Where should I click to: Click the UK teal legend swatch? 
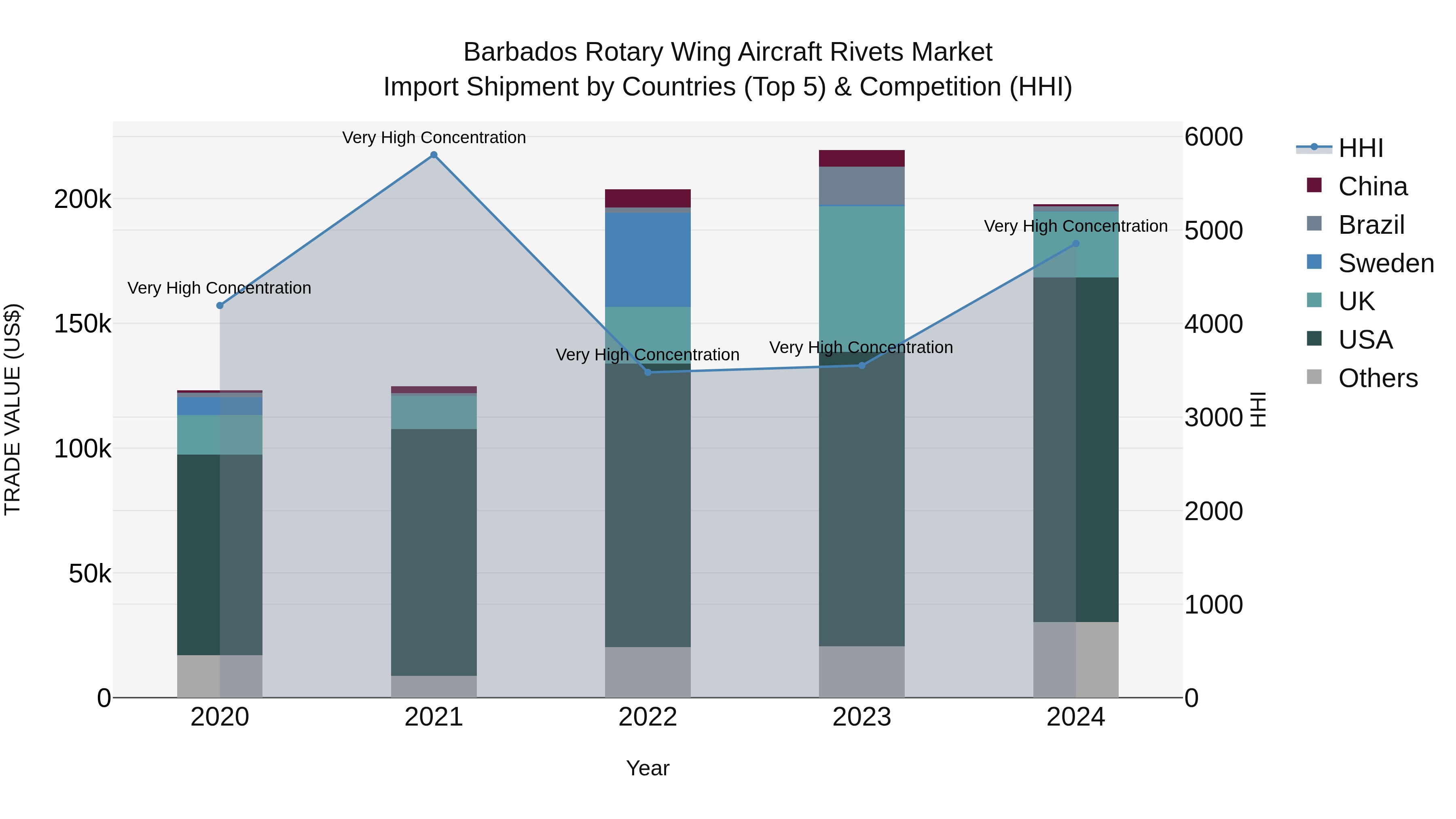[1314, 300]
